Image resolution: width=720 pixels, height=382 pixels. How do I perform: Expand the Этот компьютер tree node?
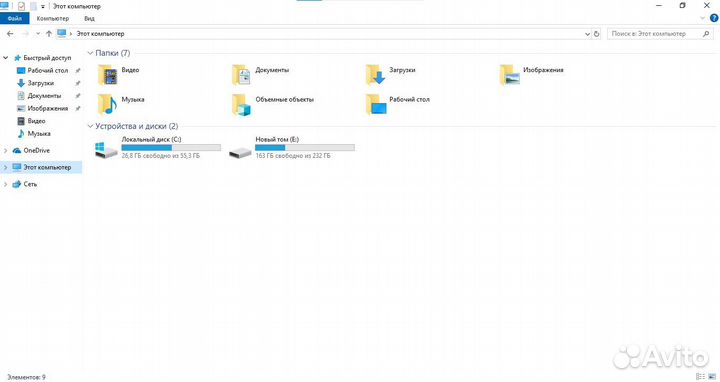[6, 167]
